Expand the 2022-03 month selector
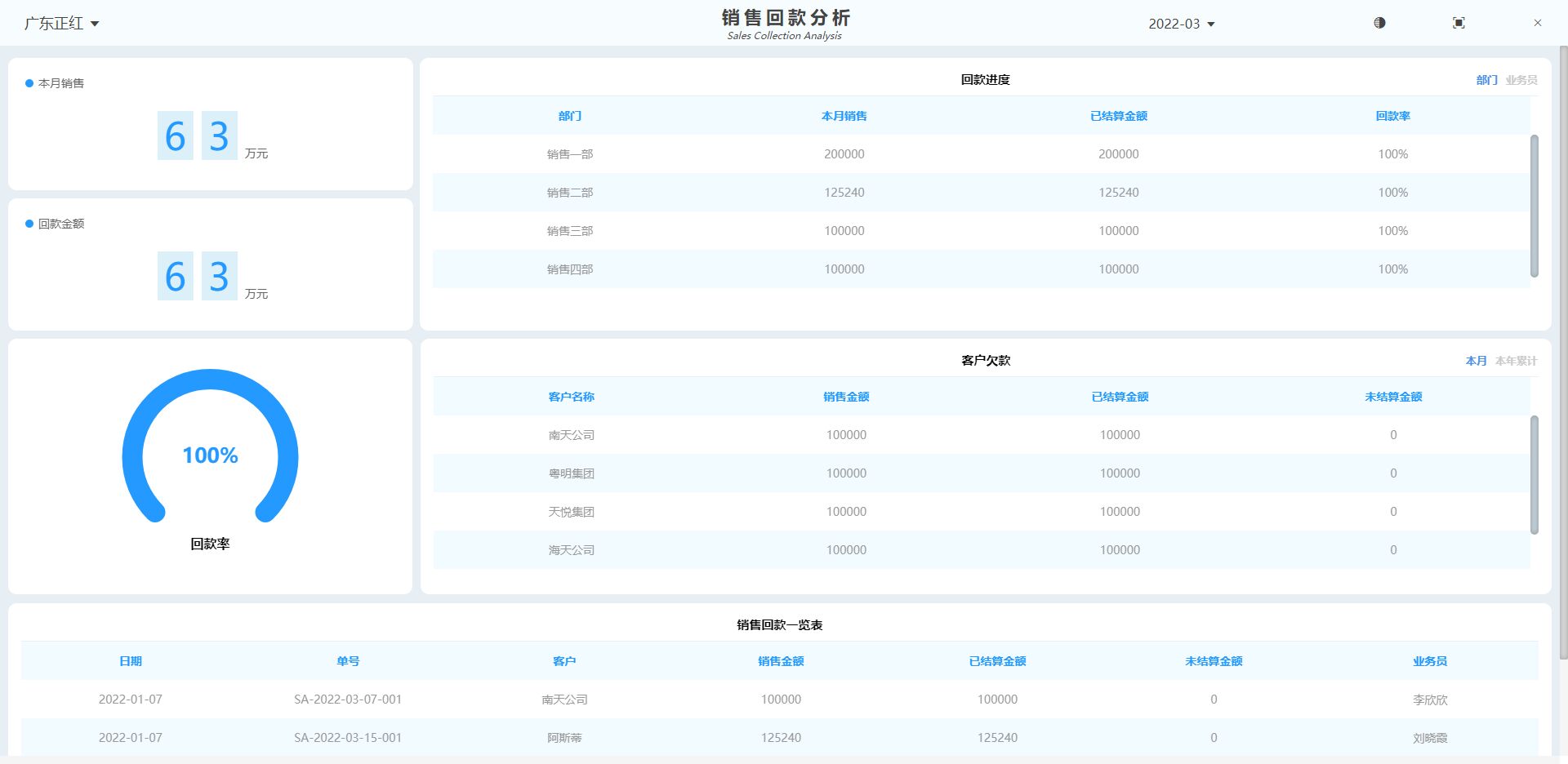 click(x=1181, y=24)
